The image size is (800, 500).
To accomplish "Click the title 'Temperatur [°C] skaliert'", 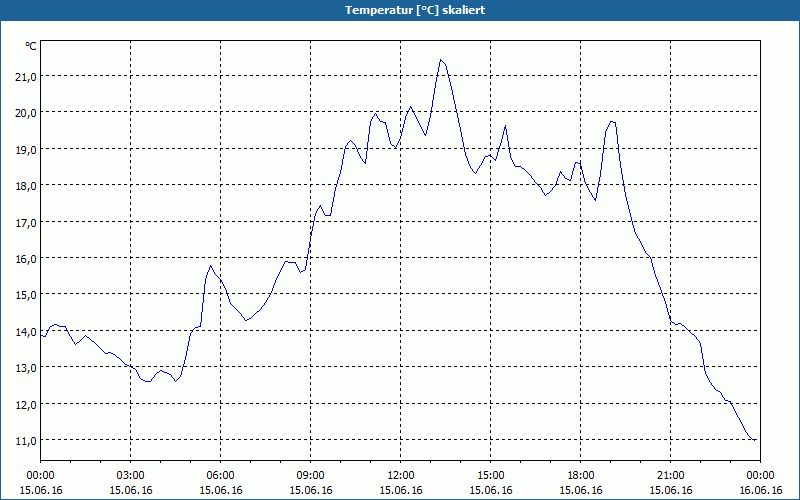I will pos(415,10).
